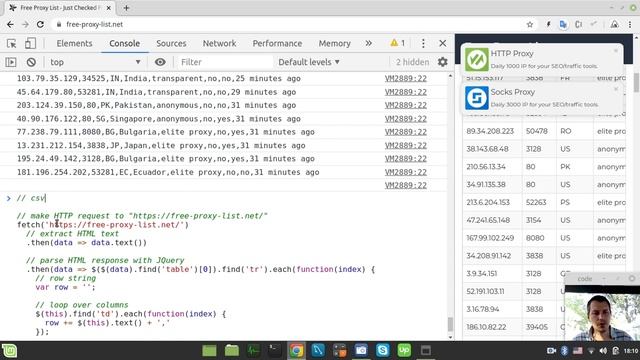Open the Elements tab

click(x=74, y=43)
